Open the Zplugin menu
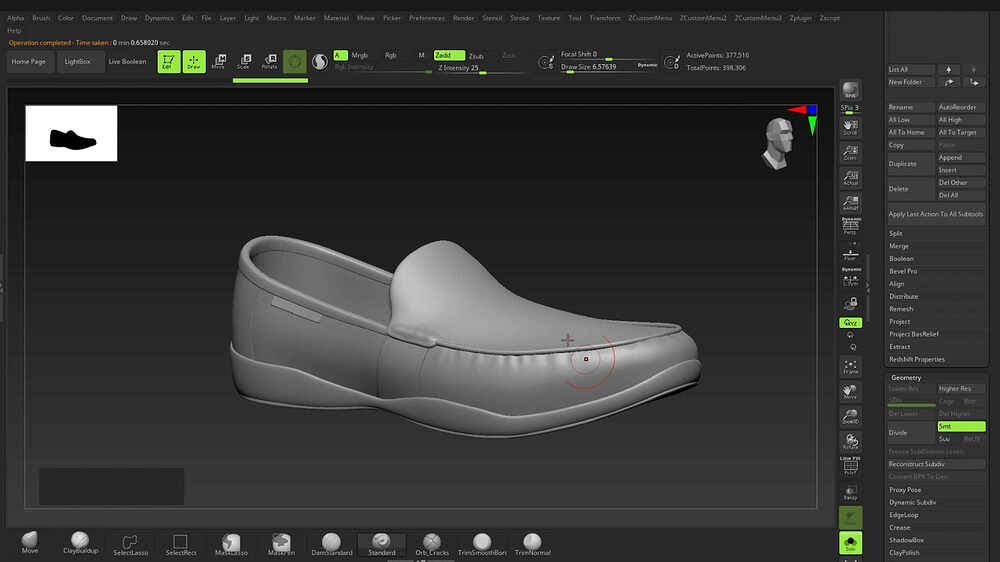 [801, 18]
